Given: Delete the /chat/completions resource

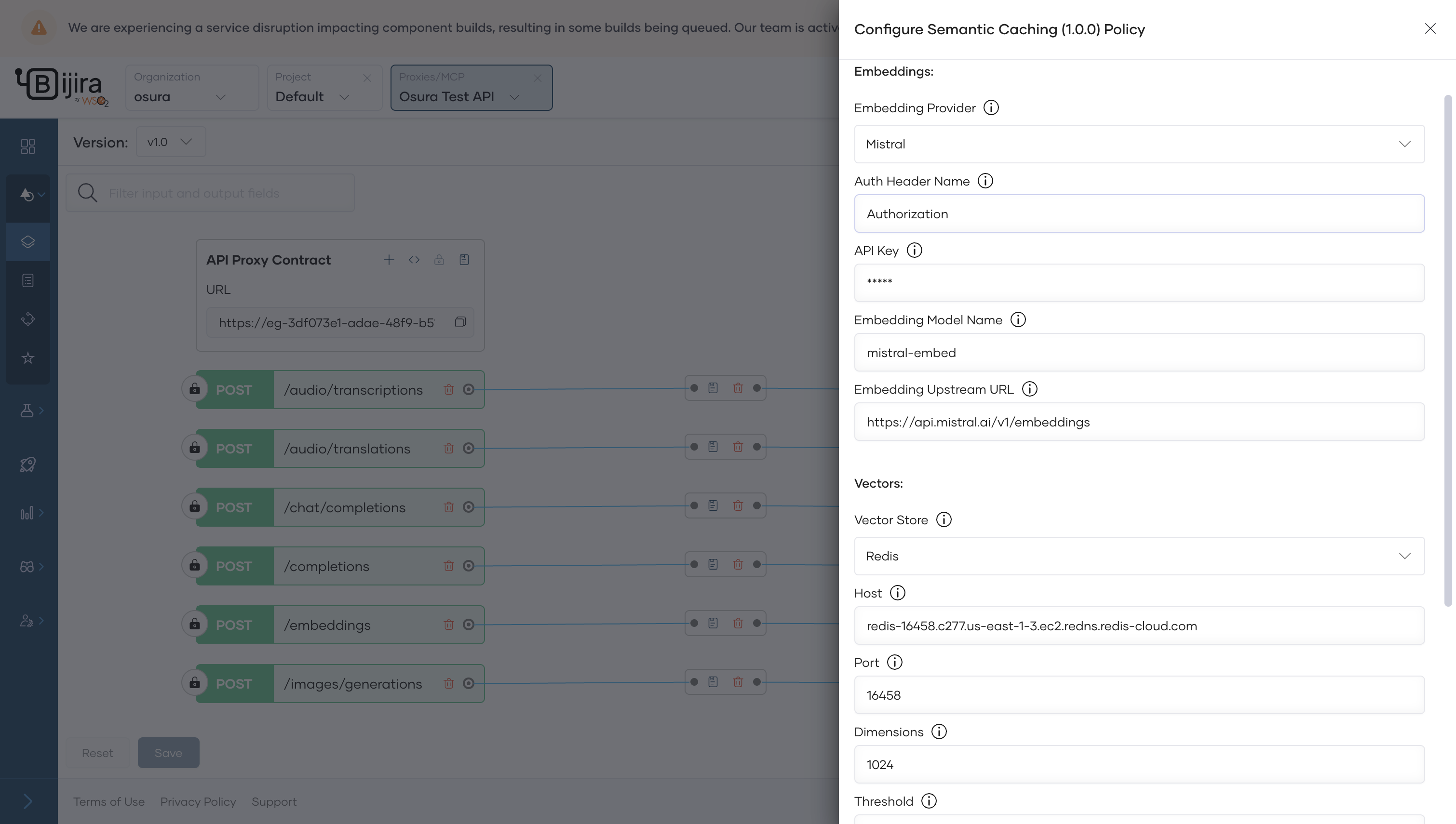Looking at the screenshot, I should pos(448,507).
